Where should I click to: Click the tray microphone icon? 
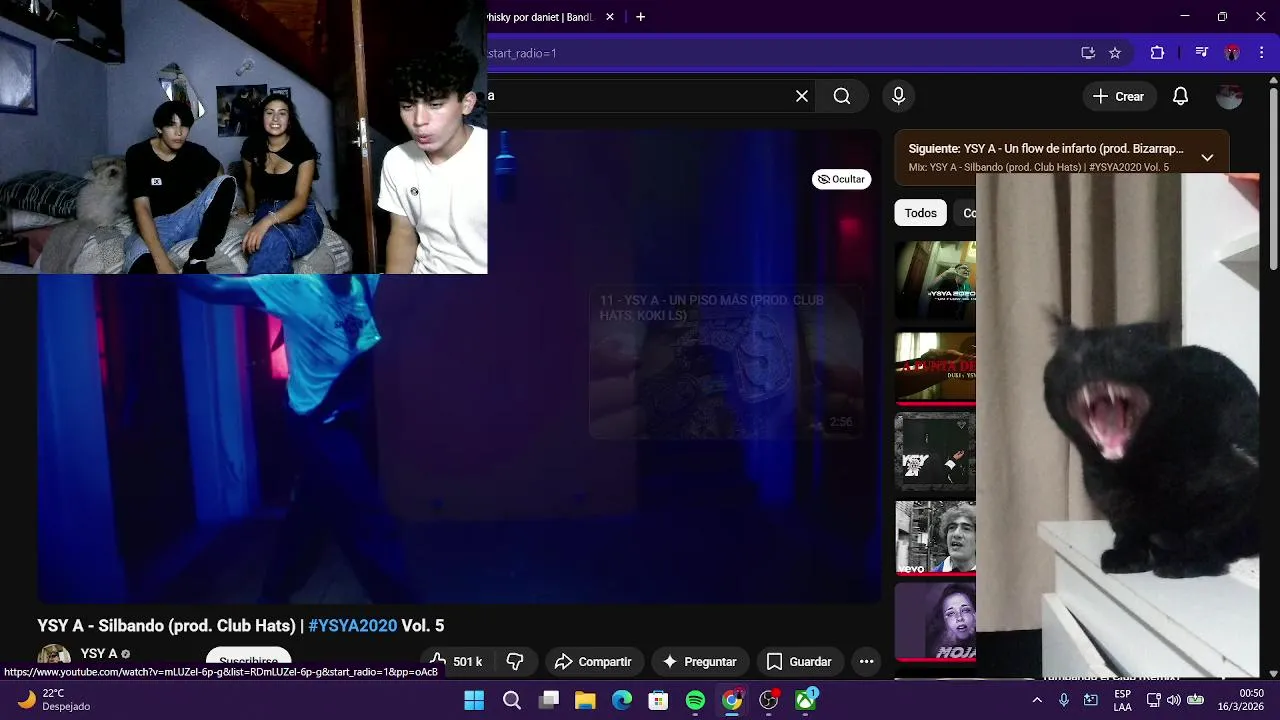click(x=1064, y=700)
